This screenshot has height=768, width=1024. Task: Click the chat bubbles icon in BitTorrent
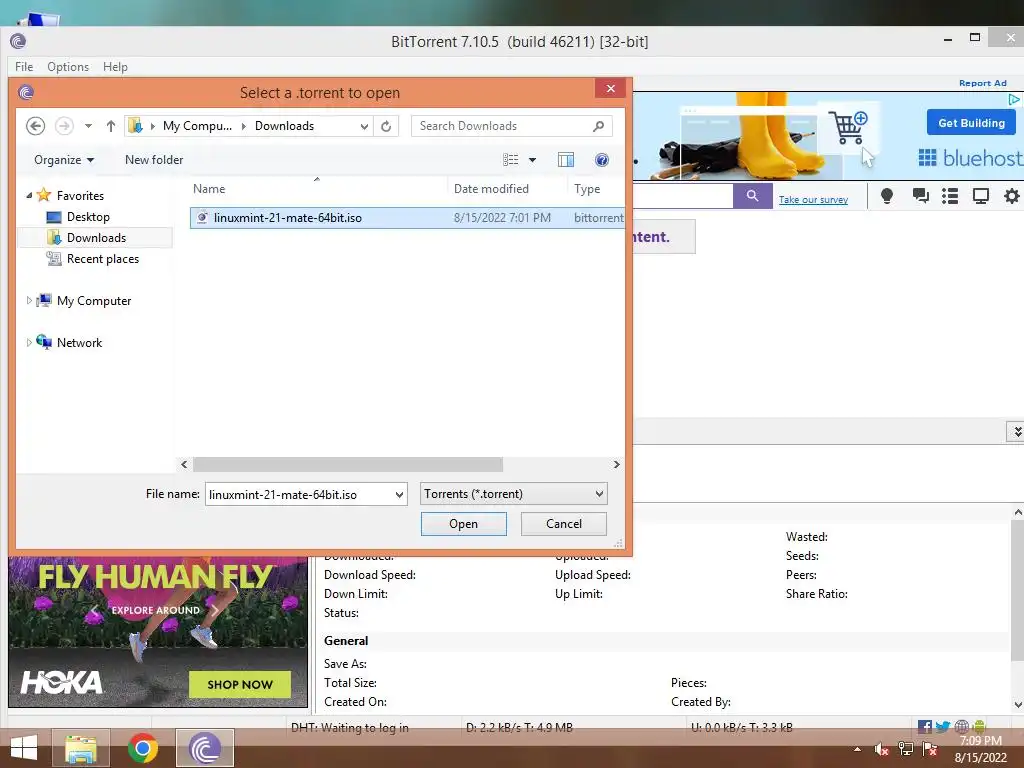click(921, 196)
